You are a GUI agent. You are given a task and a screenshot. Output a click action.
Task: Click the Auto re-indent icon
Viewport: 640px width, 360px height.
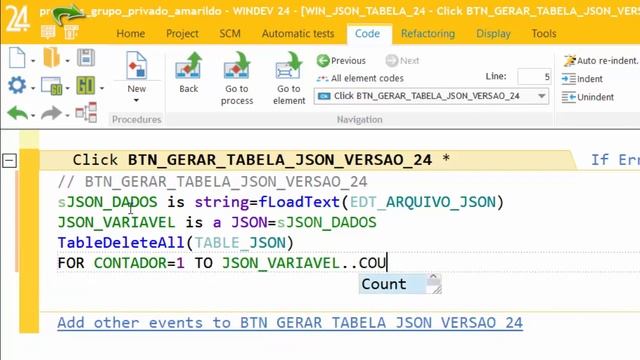(569, 61)
